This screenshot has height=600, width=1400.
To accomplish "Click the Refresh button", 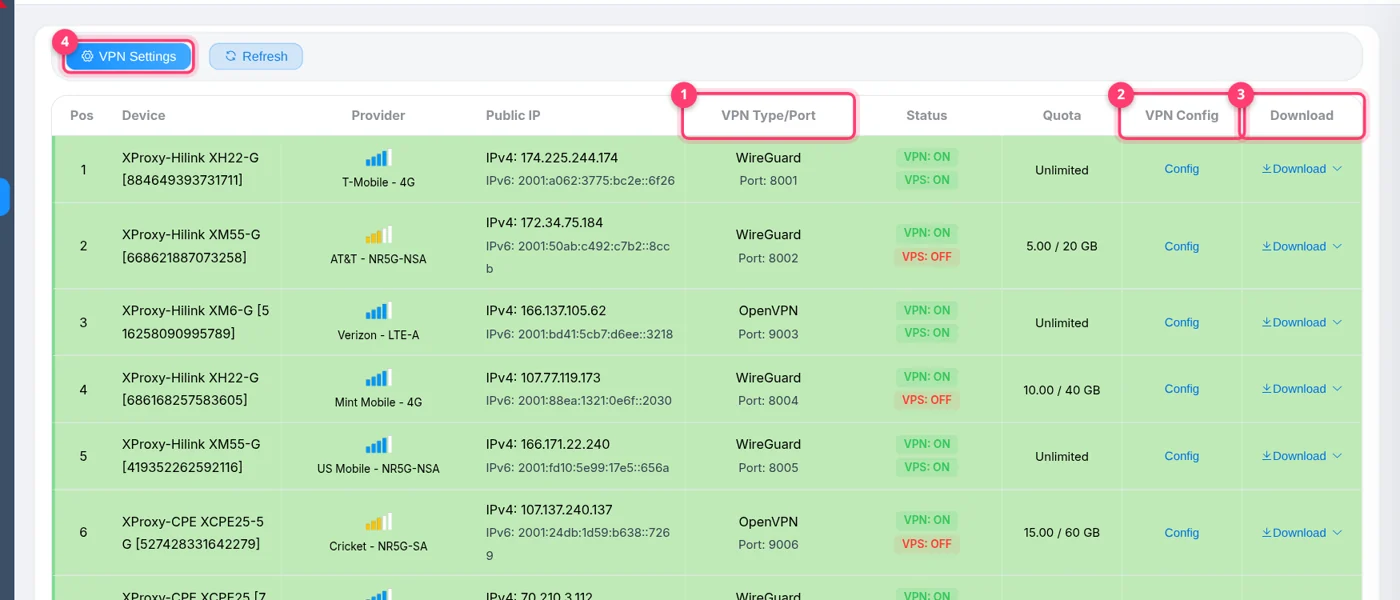I will coord(256,56).
